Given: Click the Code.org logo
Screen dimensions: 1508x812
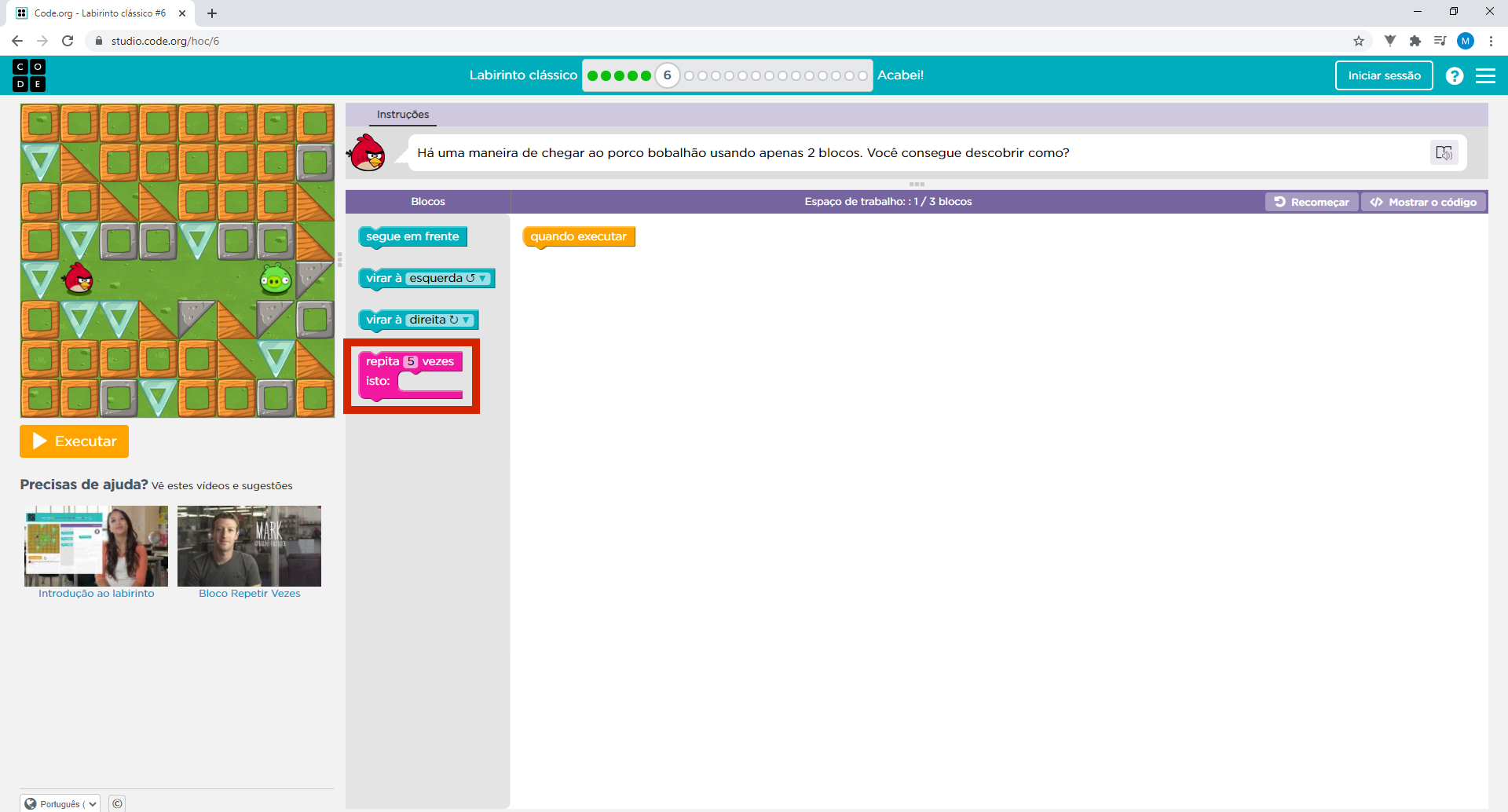Looking at the screenshot, I should pos(29,75).
